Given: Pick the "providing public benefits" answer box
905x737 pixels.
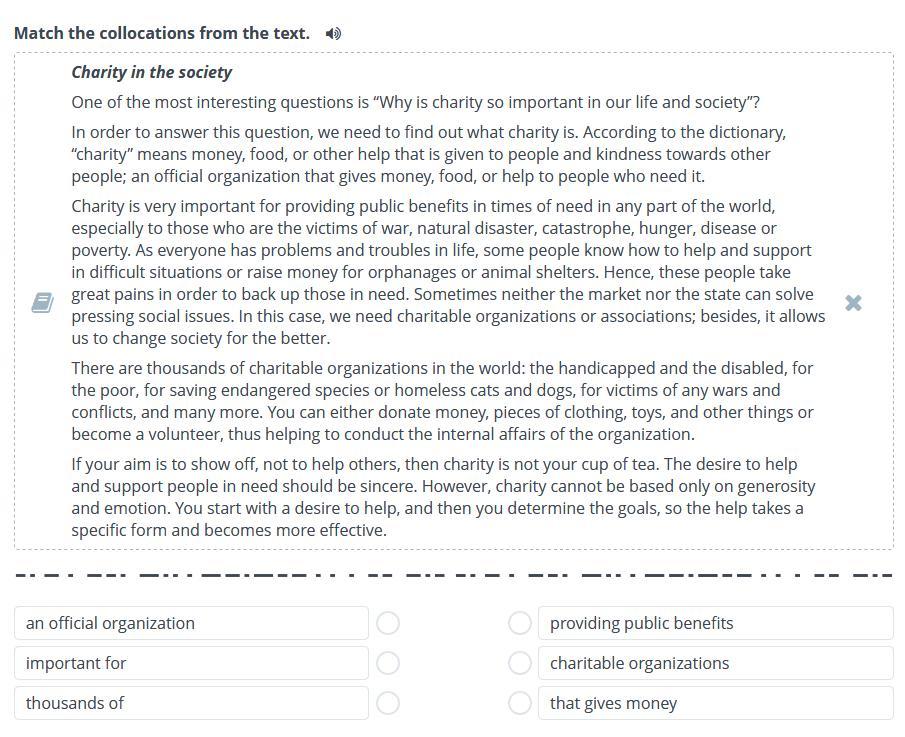Looking at the screenshot, I should [x=715, y=623].
